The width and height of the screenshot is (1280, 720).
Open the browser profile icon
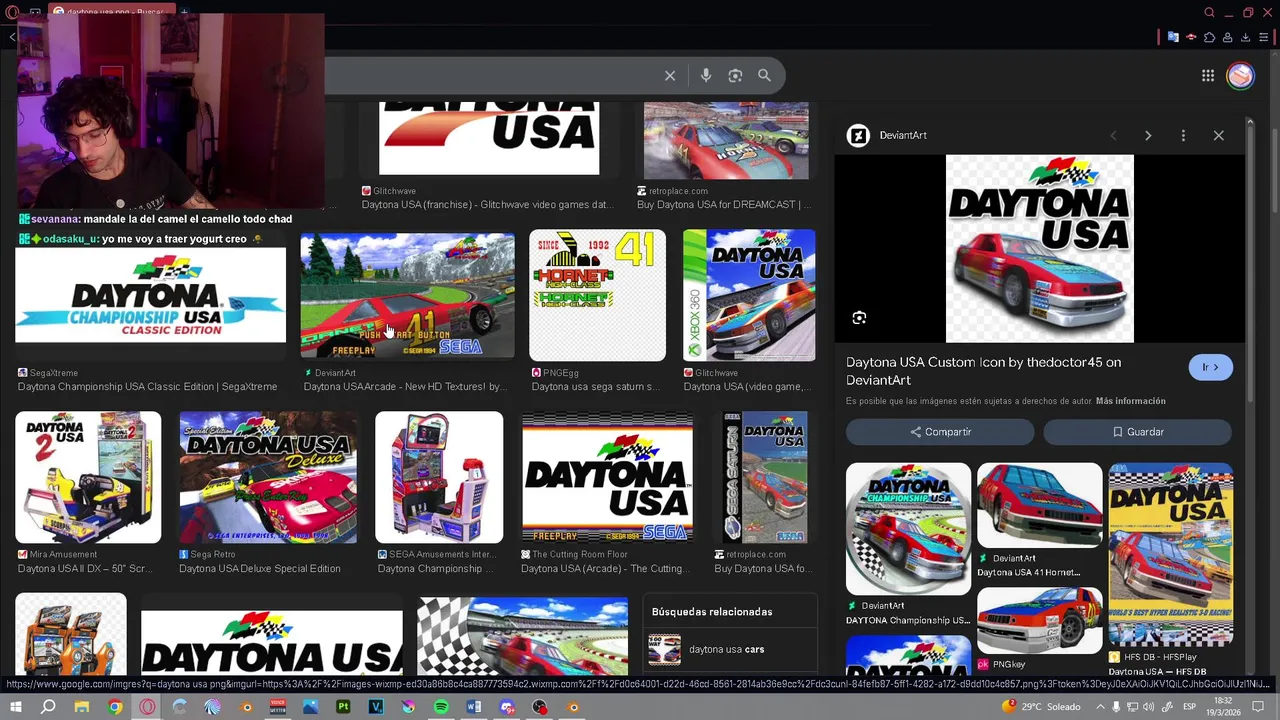(x=1227, y=37)
